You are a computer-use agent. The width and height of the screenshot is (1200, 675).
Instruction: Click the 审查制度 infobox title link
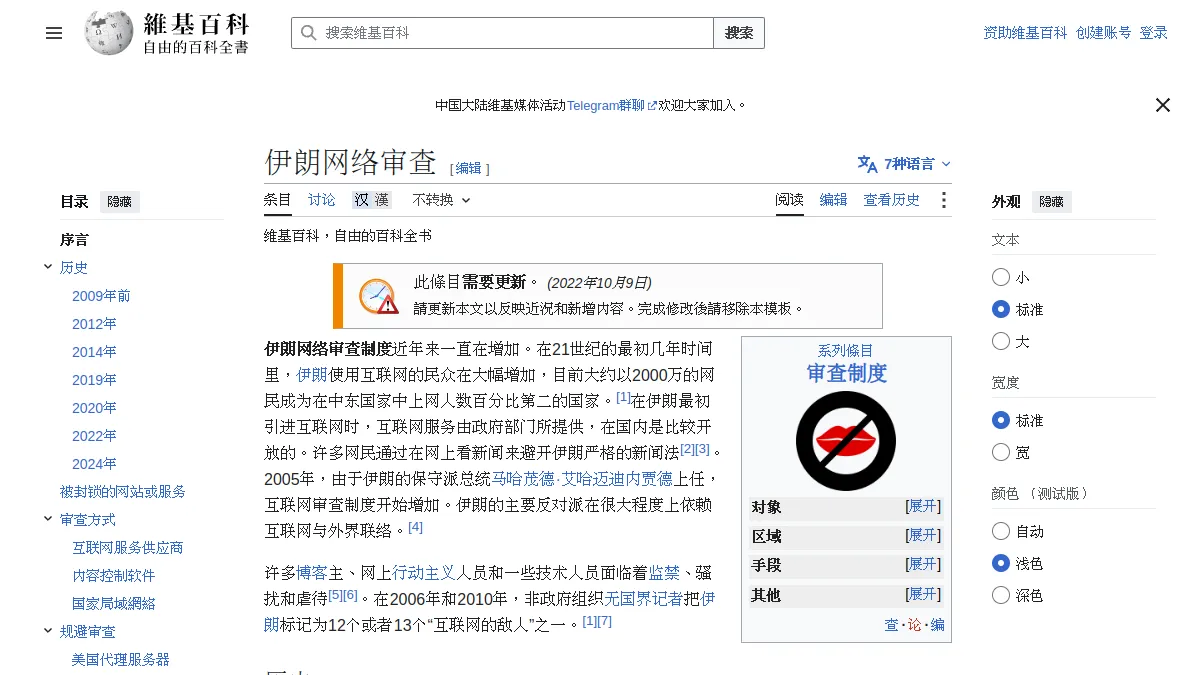[x=846, y=374]
